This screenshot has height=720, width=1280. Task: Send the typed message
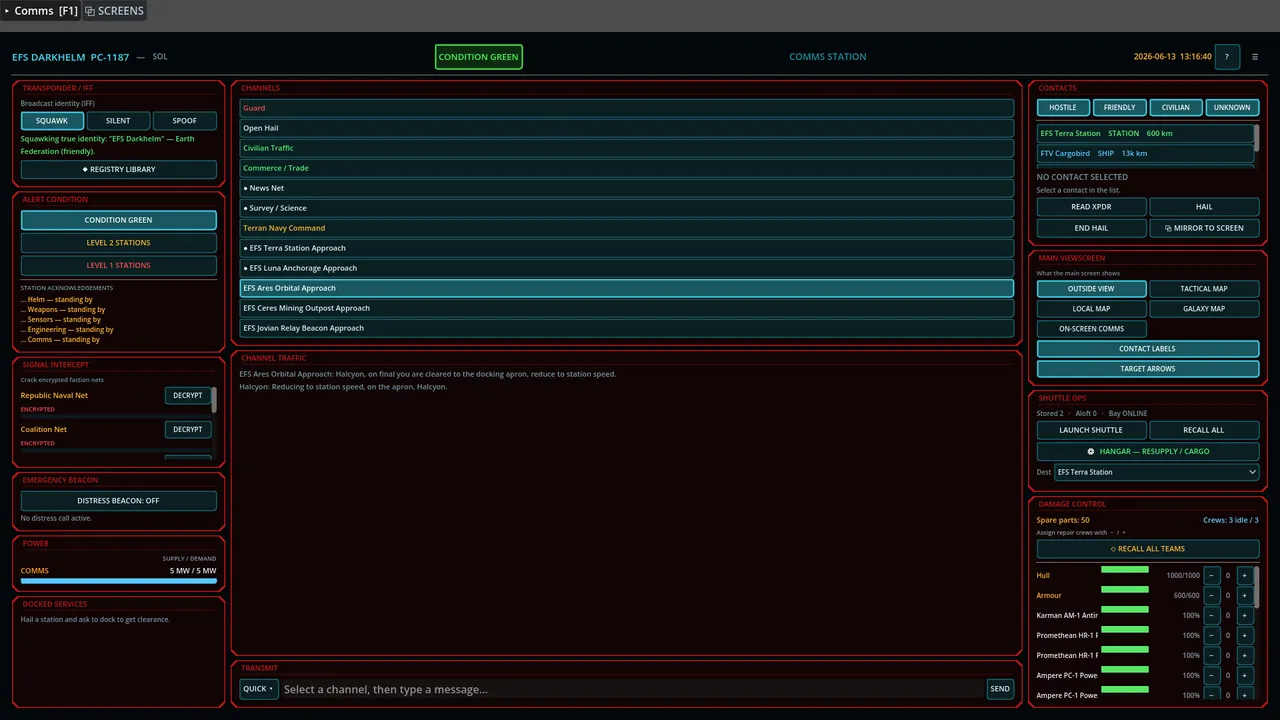tap(1000, 689)
